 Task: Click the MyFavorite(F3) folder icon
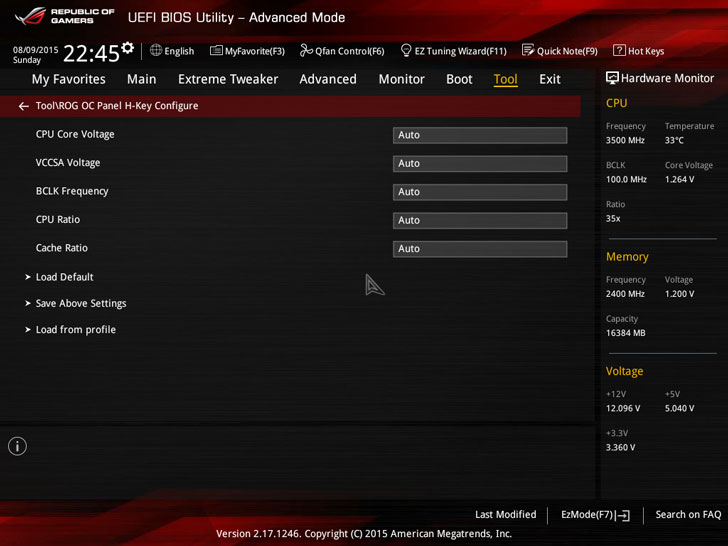point(216,50)
